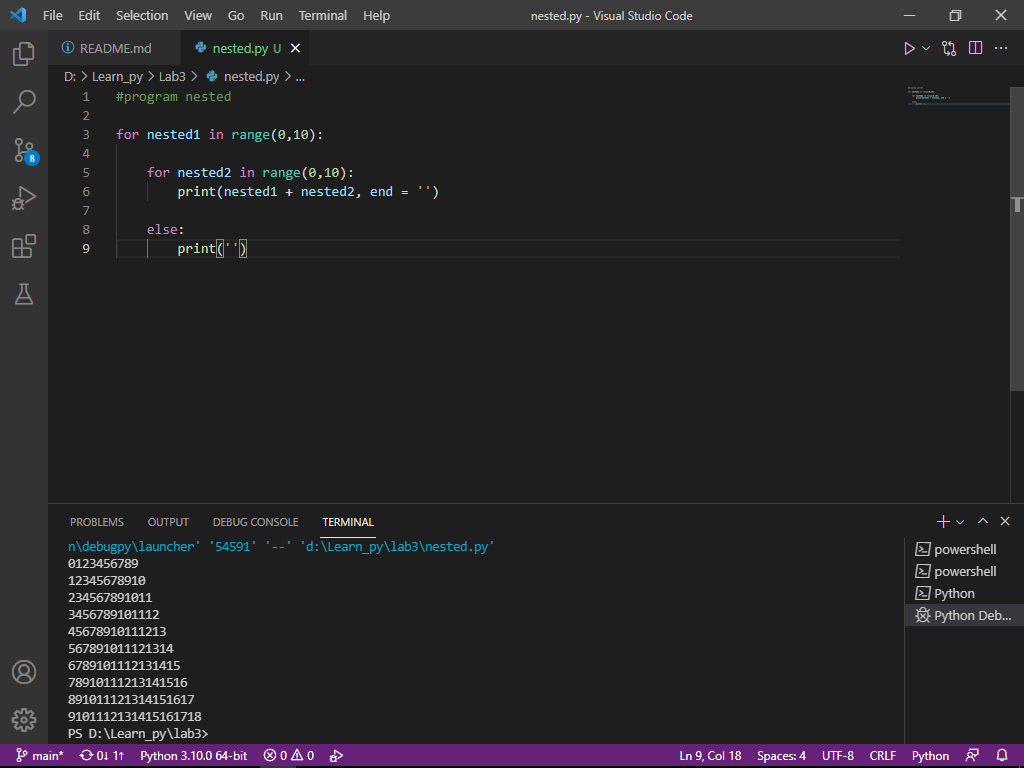Switch to the OUTPUT panel tab

click(x=168, y=522)
